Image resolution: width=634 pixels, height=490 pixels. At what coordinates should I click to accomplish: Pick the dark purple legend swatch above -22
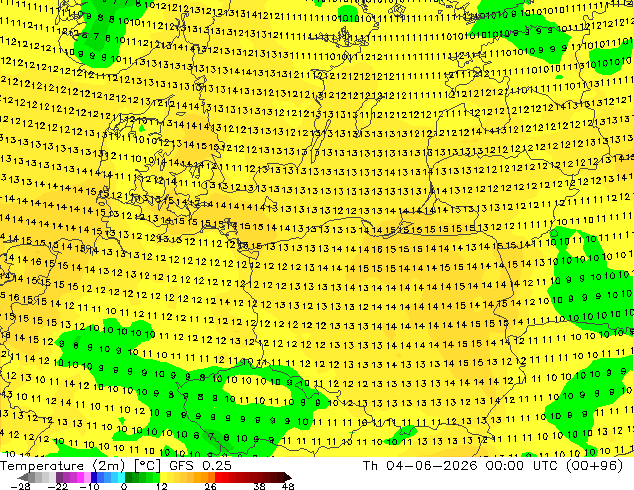pos(59,477)
